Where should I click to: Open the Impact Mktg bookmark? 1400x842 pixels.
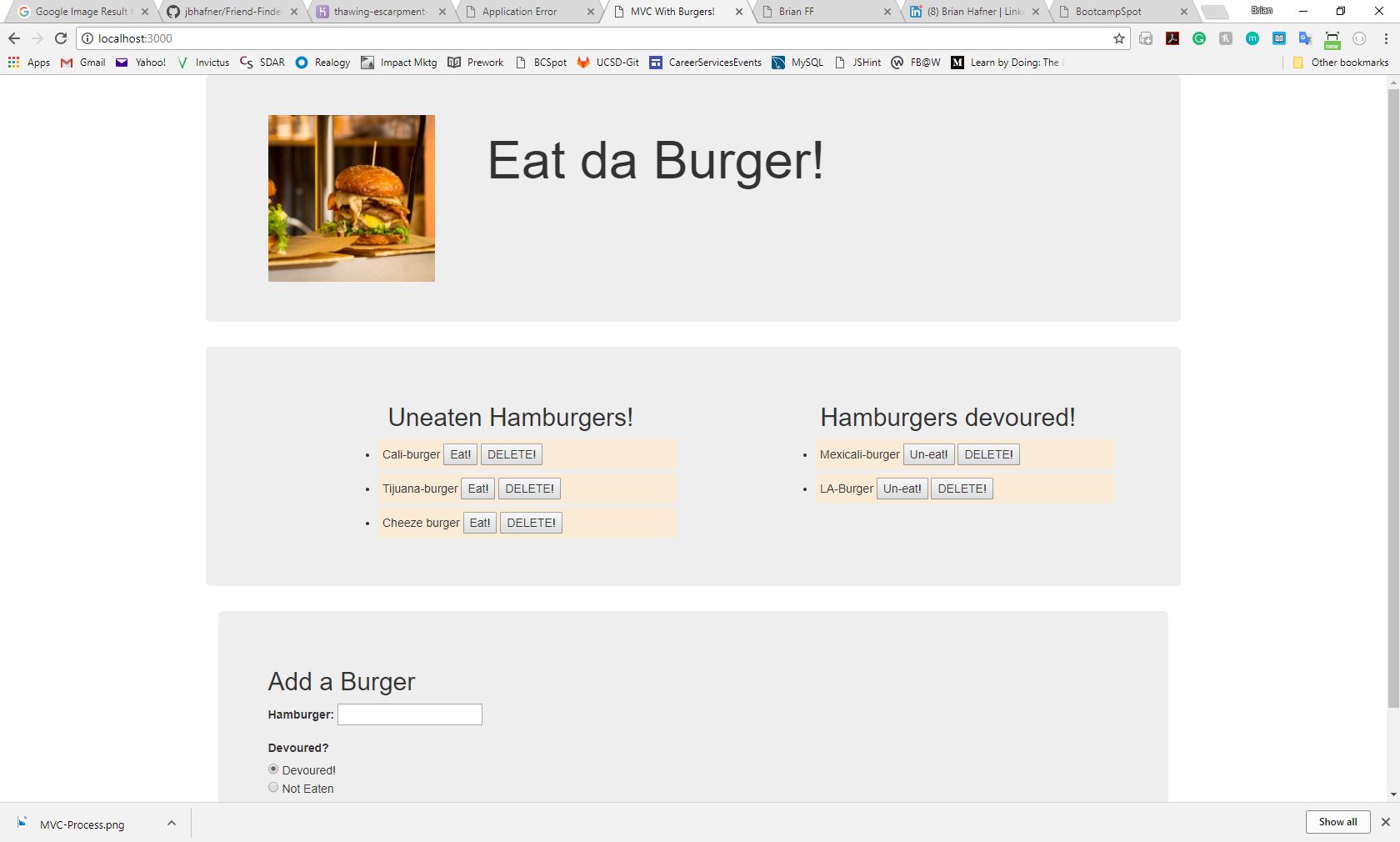click(x=399, y=63)
